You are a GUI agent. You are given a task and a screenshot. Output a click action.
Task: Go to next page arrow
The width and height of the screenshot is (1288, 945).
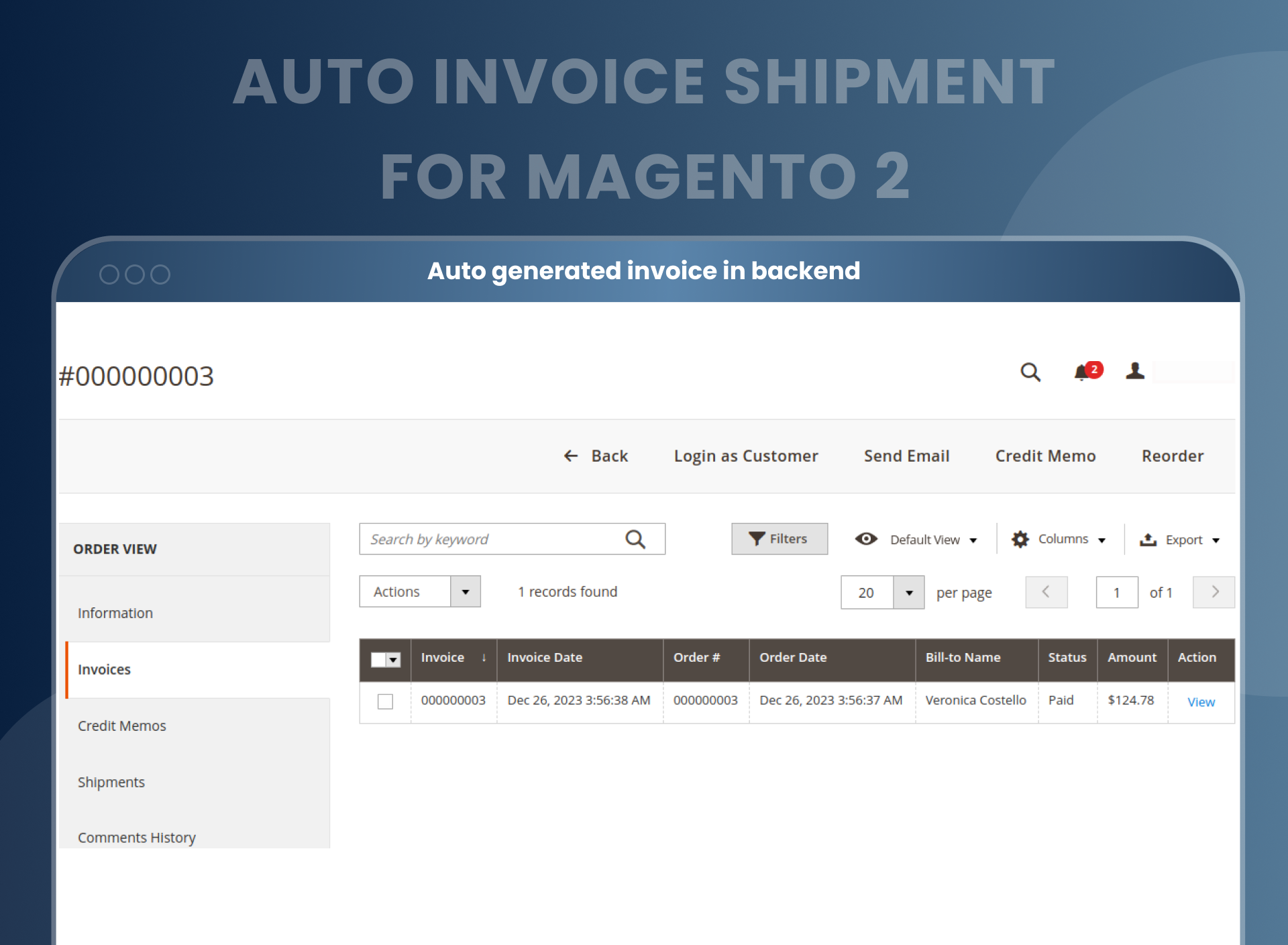click(1214, 592)
